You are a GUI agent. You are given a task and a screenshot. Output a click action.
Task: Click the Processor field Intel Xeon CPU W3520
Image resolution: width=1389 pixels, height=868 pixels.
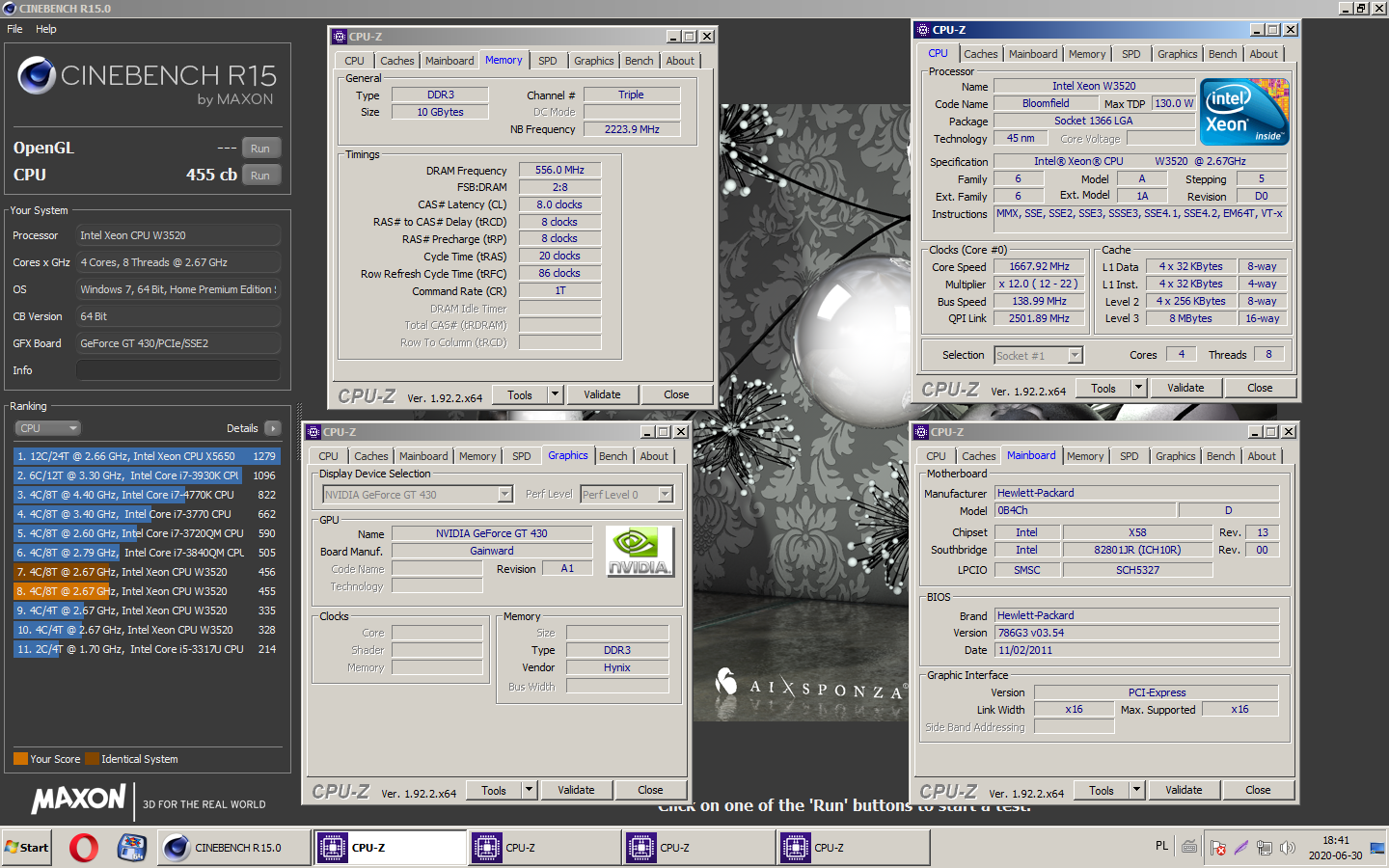(178, 235)
